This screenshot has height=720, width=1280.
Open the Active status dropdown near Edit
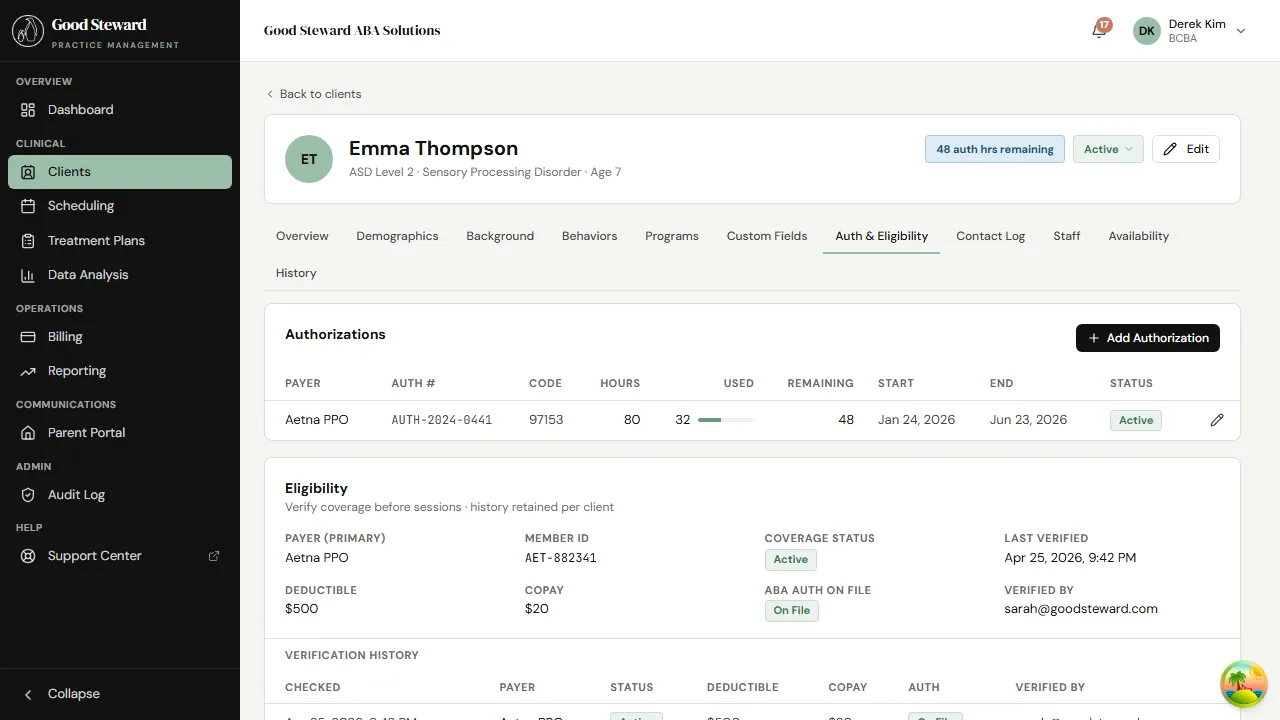[1108, 148]
